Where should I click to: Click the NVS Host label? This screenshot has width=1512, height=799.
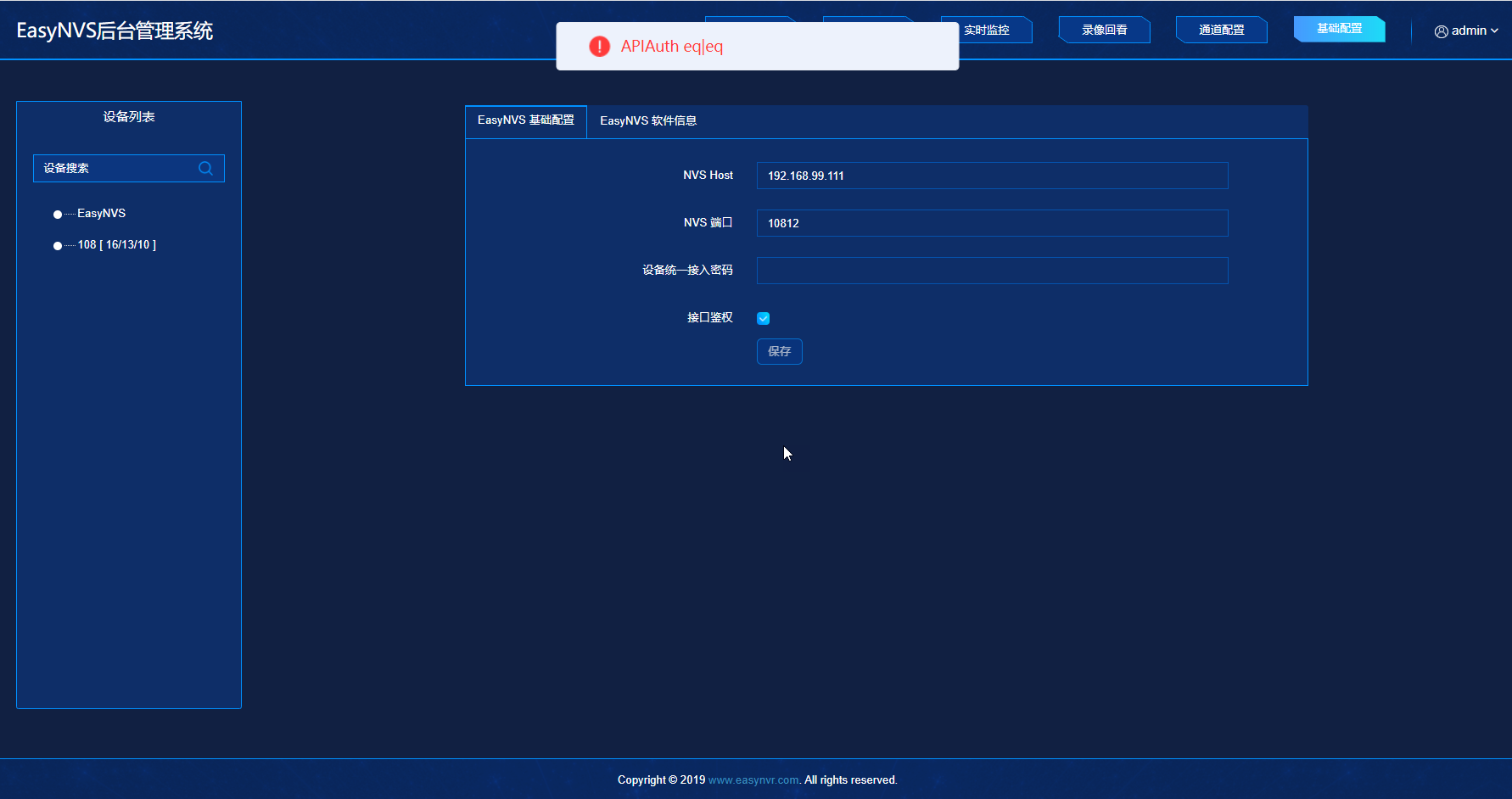(x=708, y=175)
